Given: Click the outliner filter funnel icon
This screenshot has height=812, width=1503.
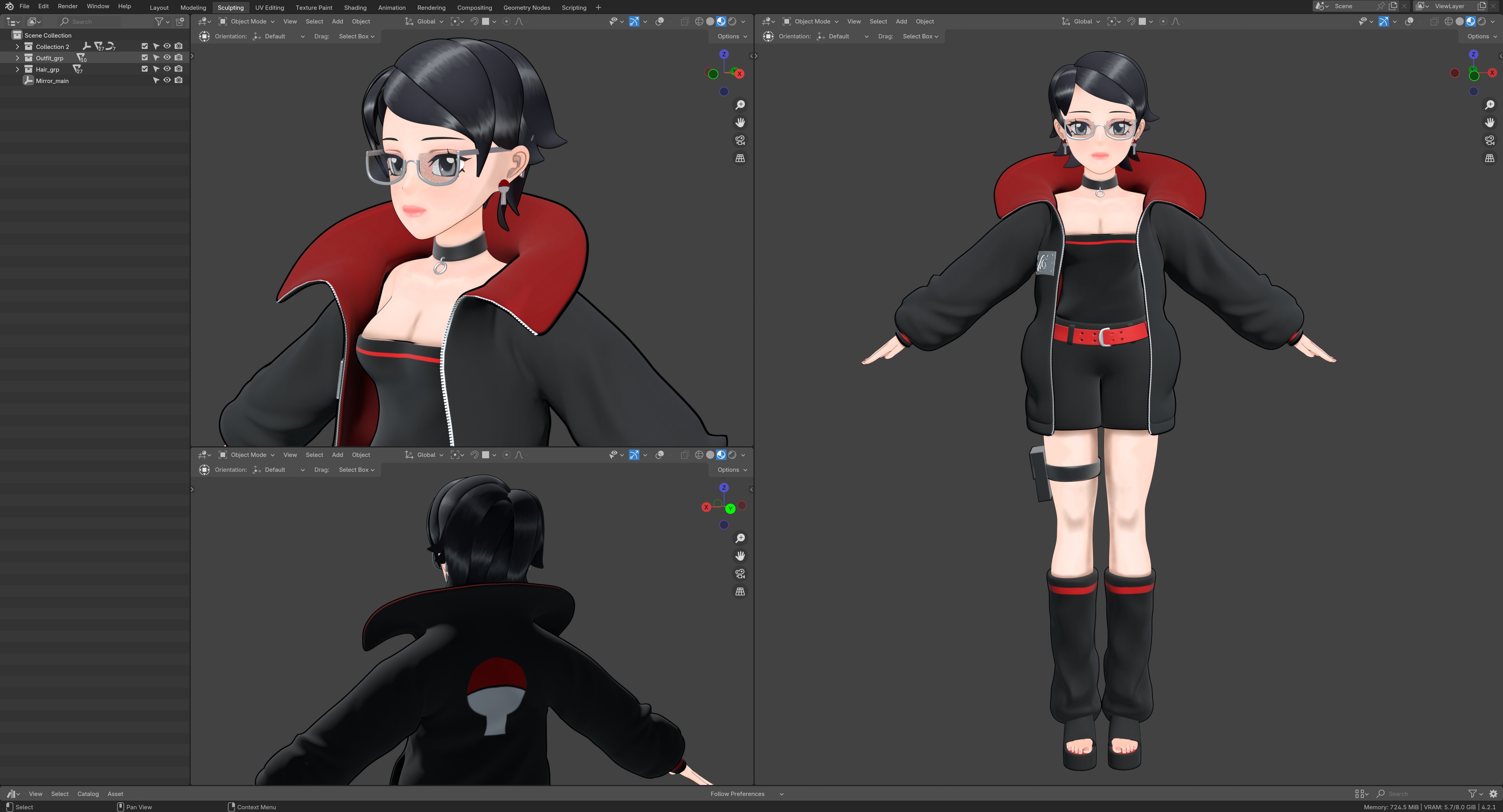Looking at the screenshot, I should tap(159, 22).
